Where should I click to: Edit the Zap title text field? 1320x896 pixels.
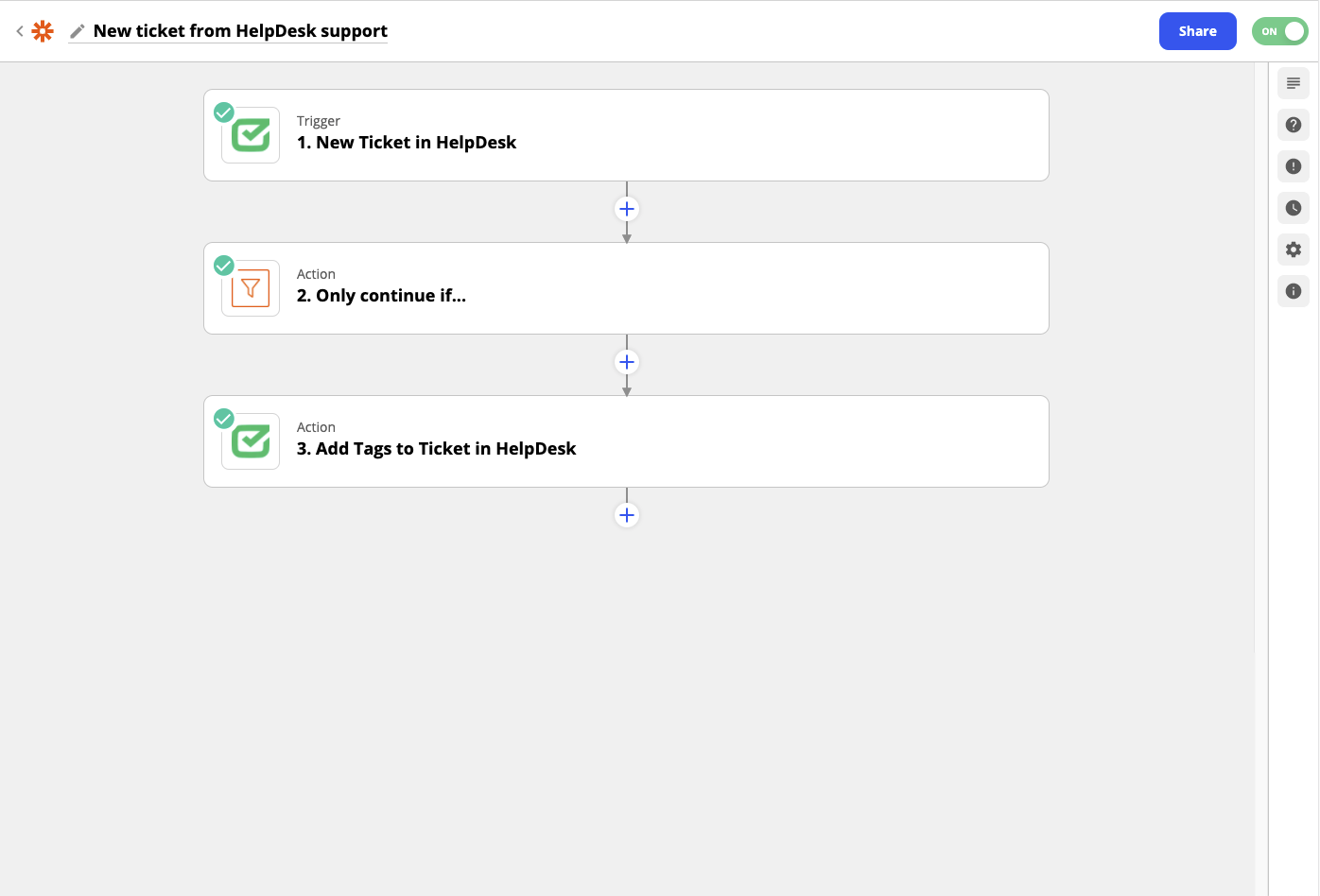point(240,31)
